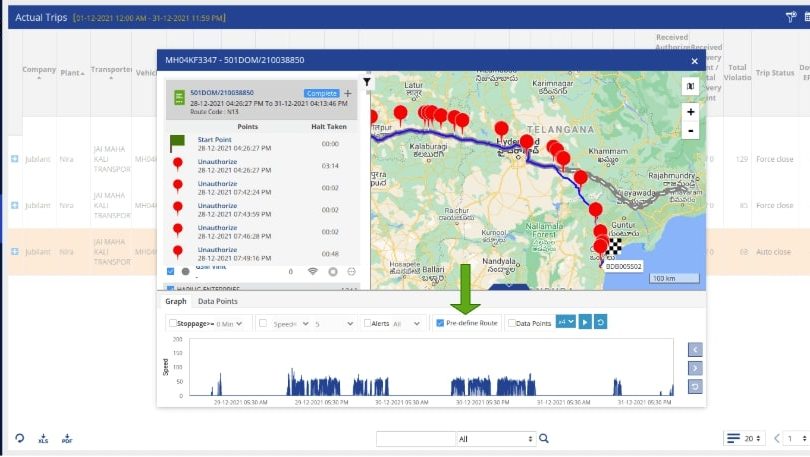
Task: Expand the 'All' search column dropdown
Action: tap(495, 439)
